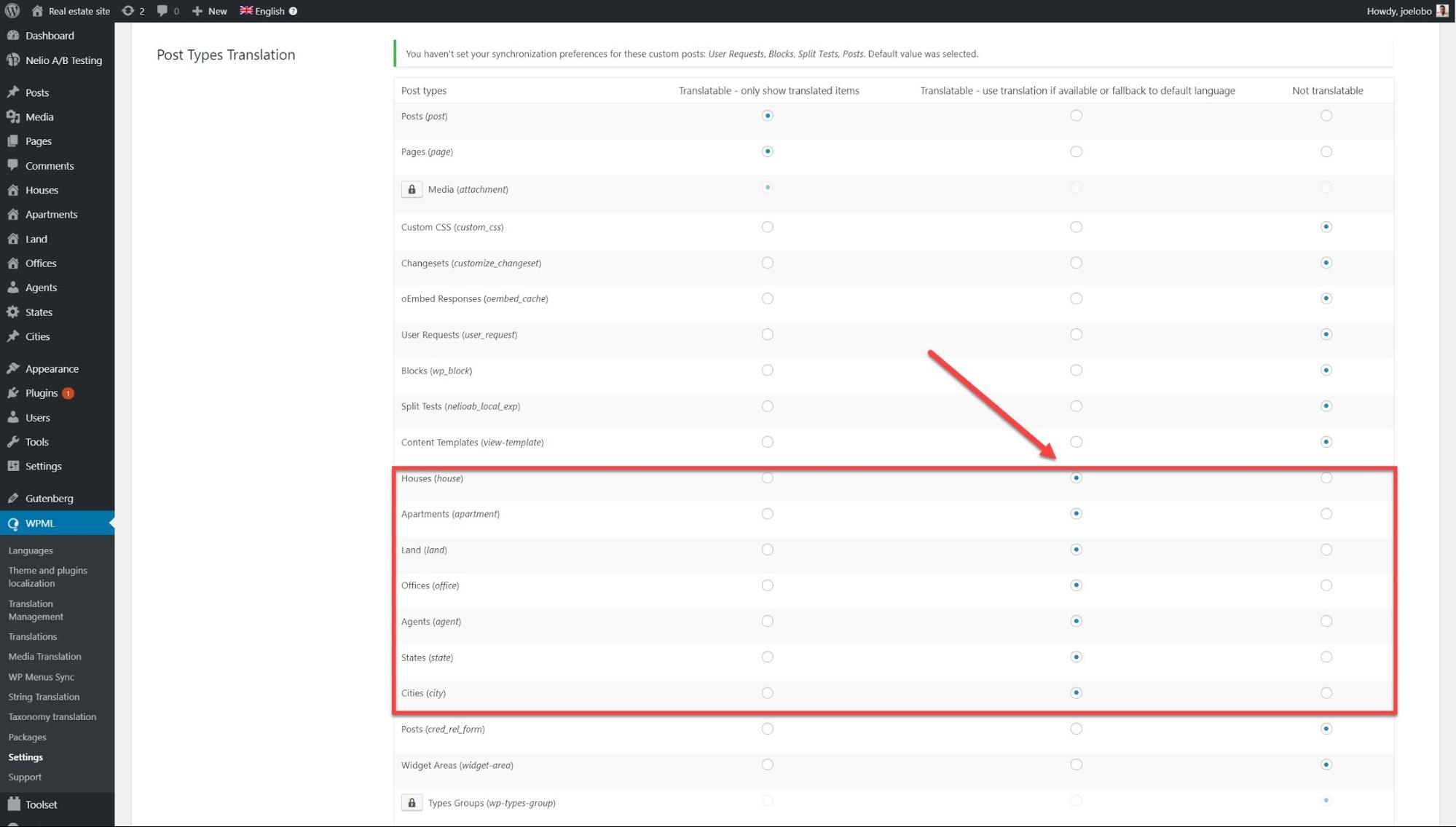The height and width of the screenshot is (827, 1456).
Task: Click the Plugins menu plug icon
Action: 13,393
